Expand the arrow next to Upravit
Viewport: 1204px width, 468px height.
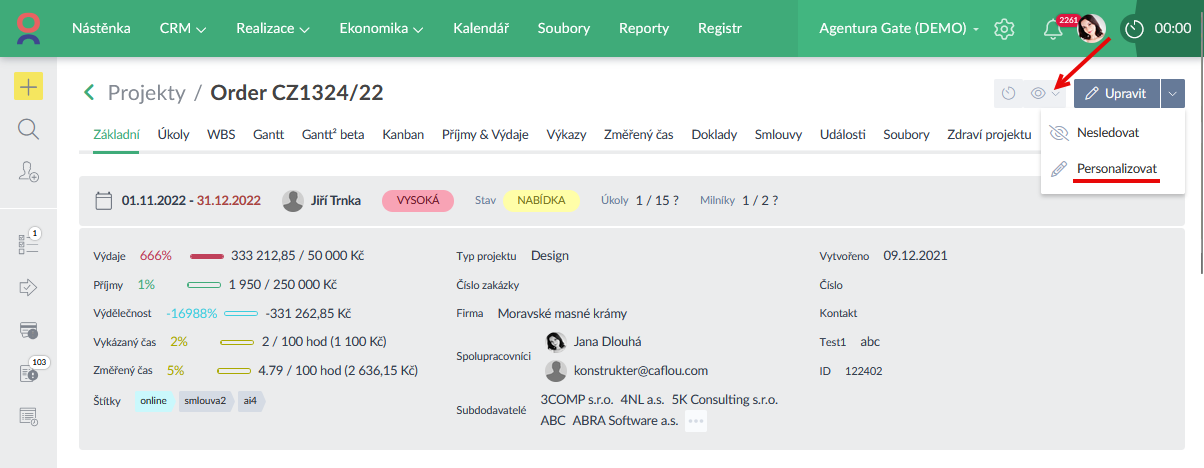point(1174,94)
